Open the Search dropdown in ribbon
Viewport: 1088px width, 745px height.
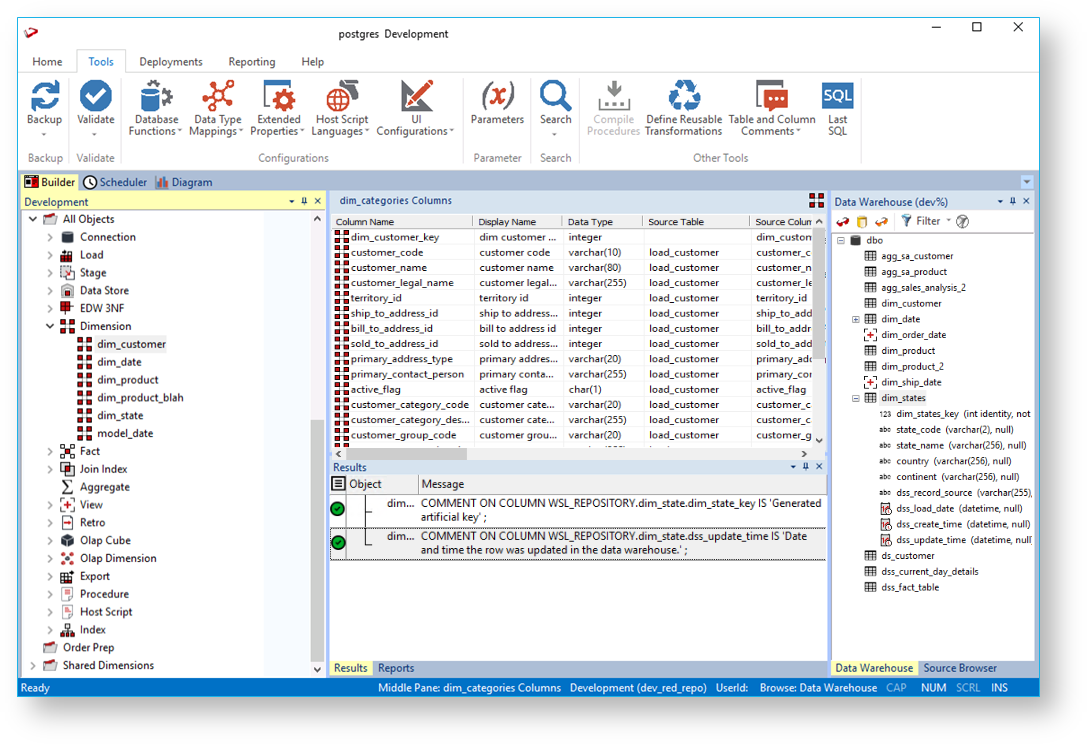tap(555, 131)
